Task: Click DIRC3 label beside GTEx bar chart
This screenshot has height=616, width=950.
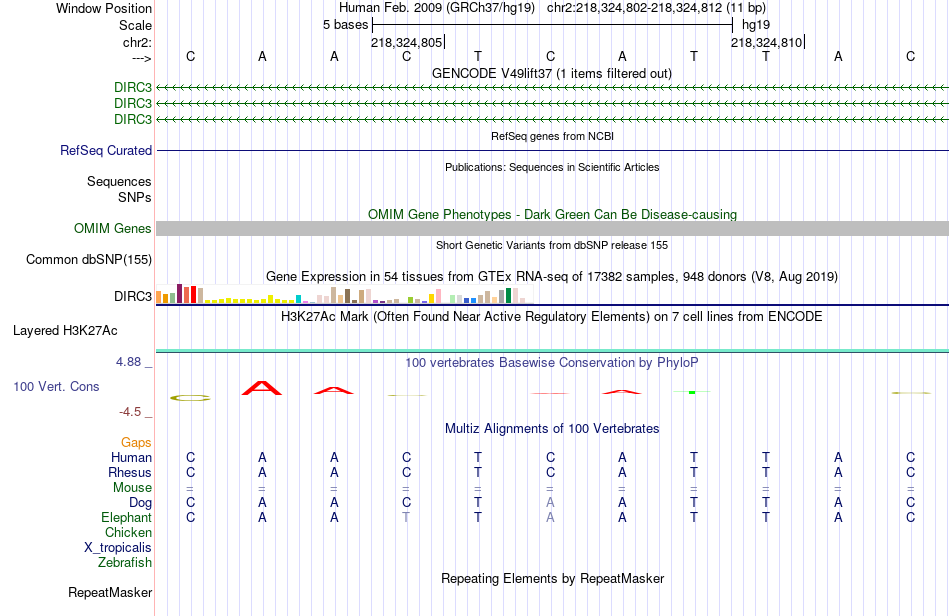Action: pos(133,296)
